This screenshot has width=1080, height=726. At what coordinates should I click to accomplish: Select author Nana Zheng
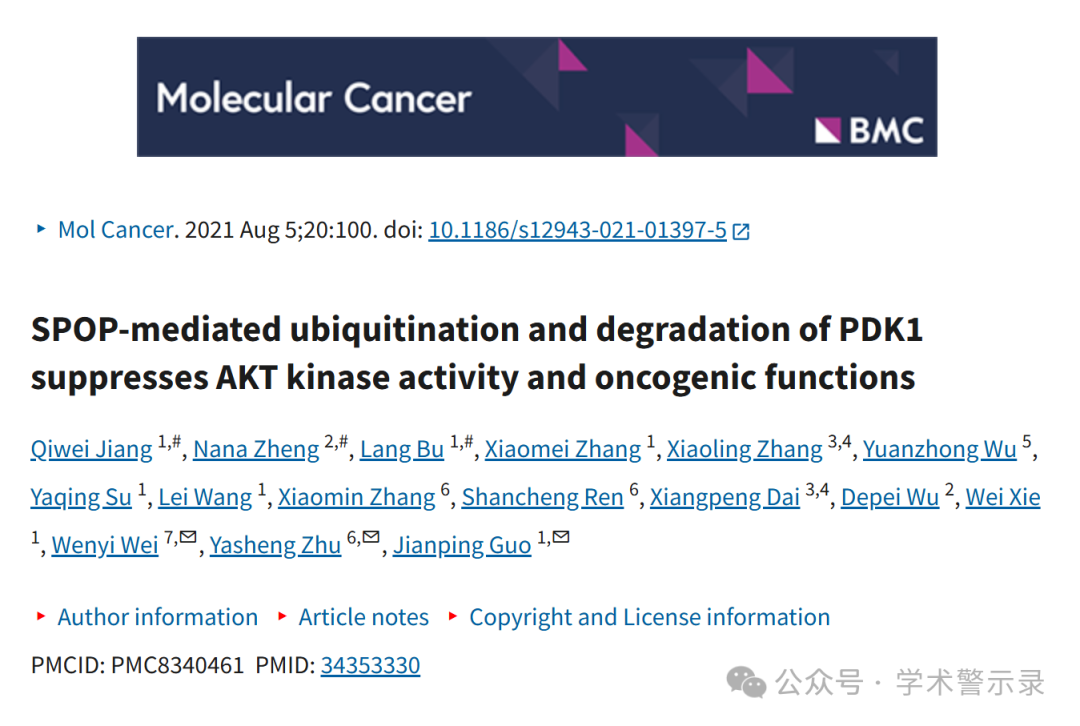pos(256,449)
